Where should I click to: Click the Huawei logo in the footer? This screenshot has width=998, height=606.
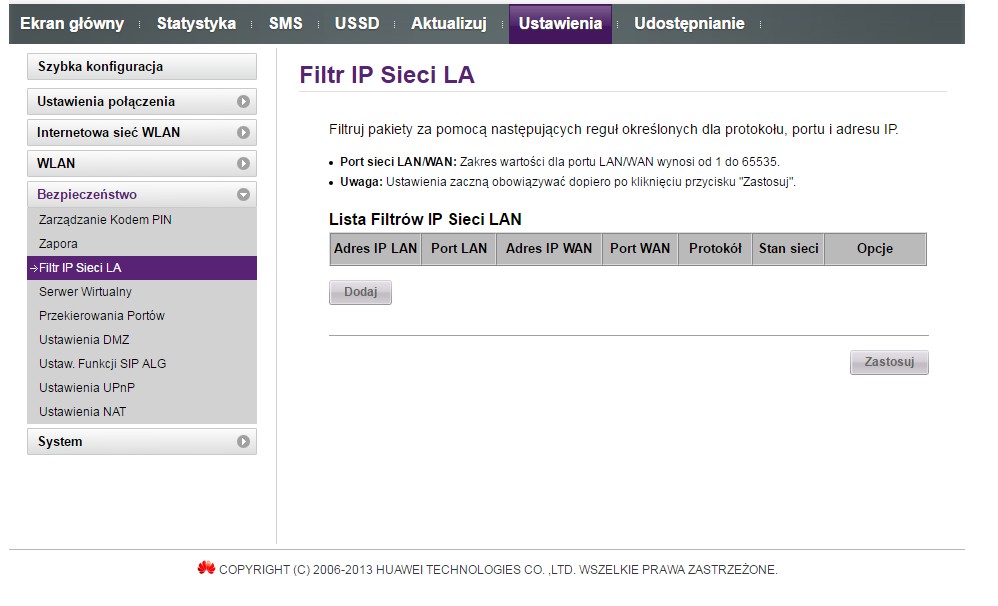point(206,569)
